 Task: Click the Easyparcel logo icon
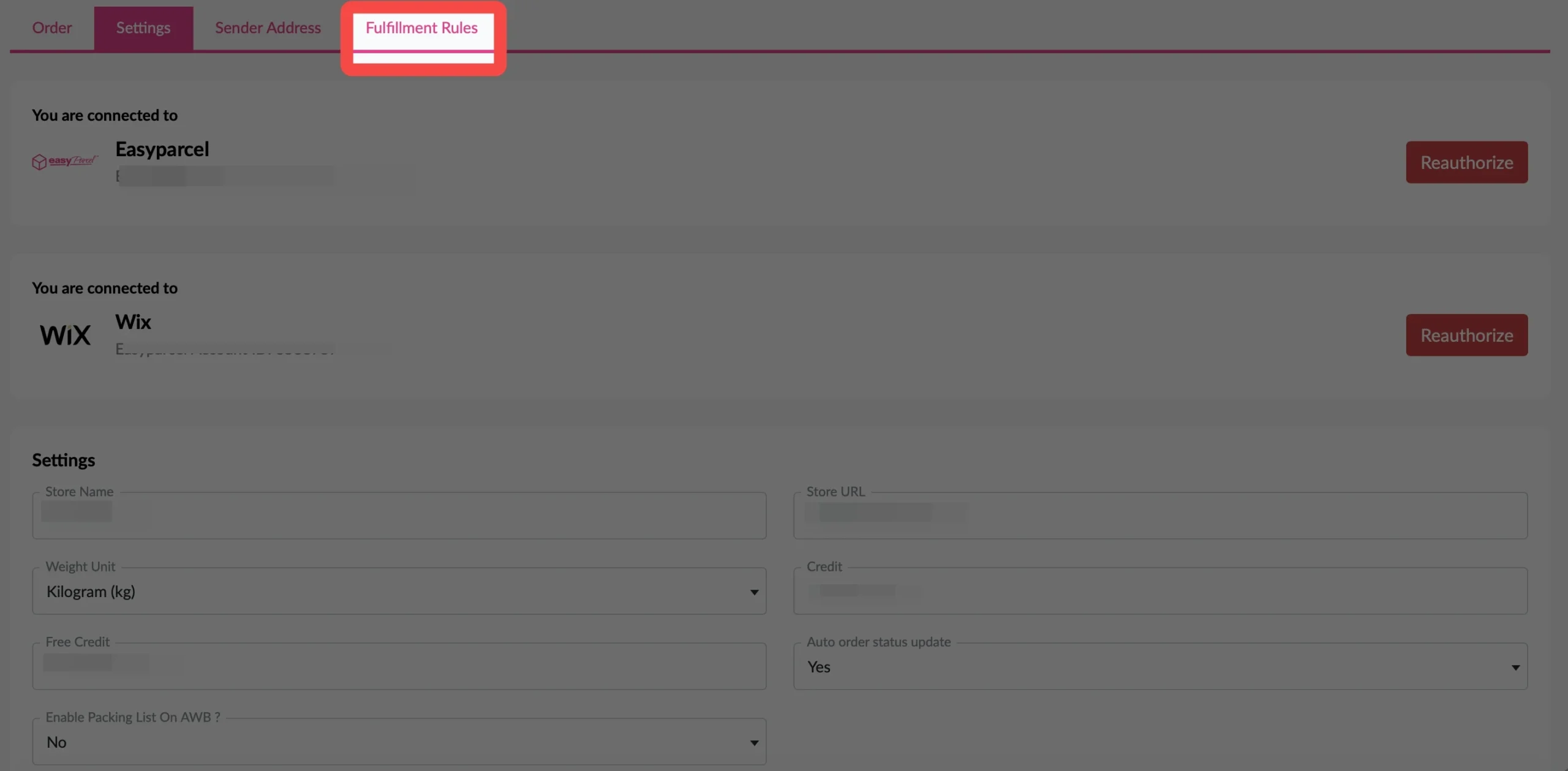[x=64, y=161]
